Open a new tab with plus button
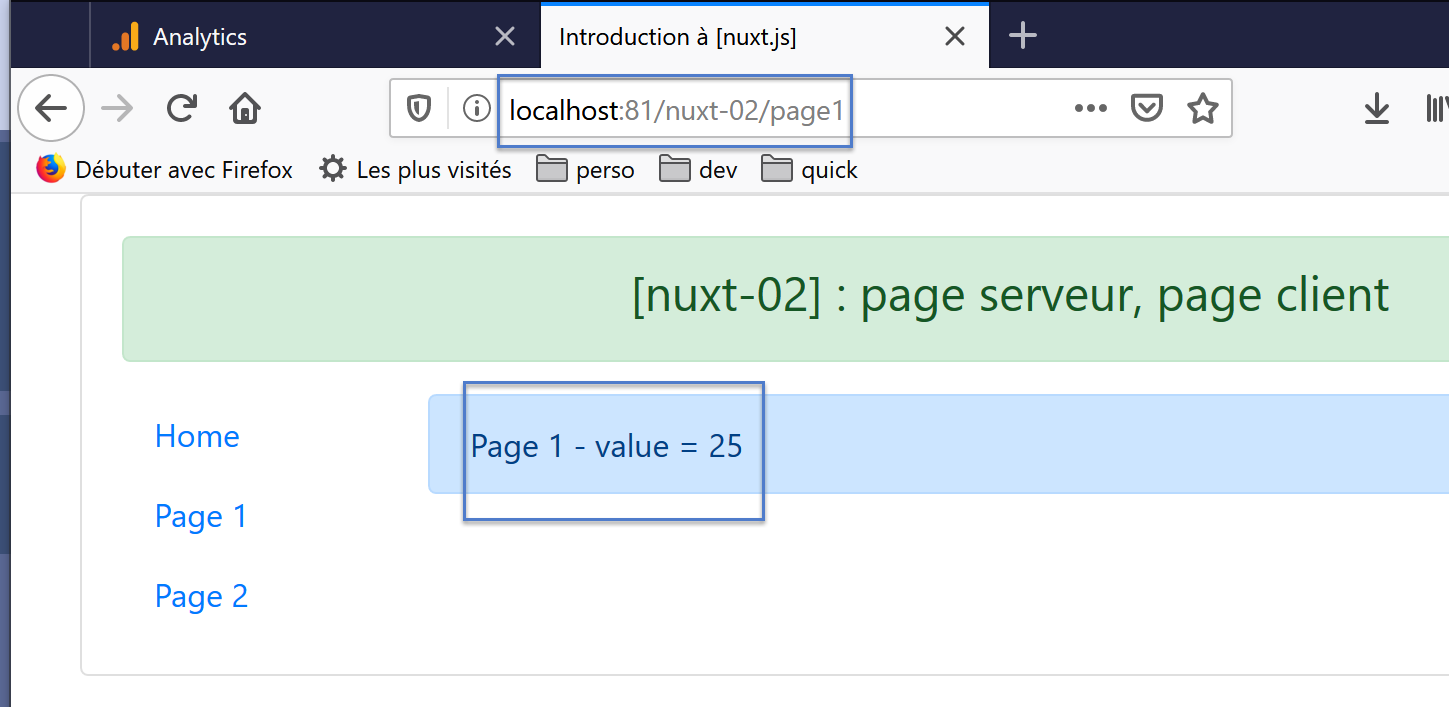The image size is (1449, 707). tap(1022, 37)
